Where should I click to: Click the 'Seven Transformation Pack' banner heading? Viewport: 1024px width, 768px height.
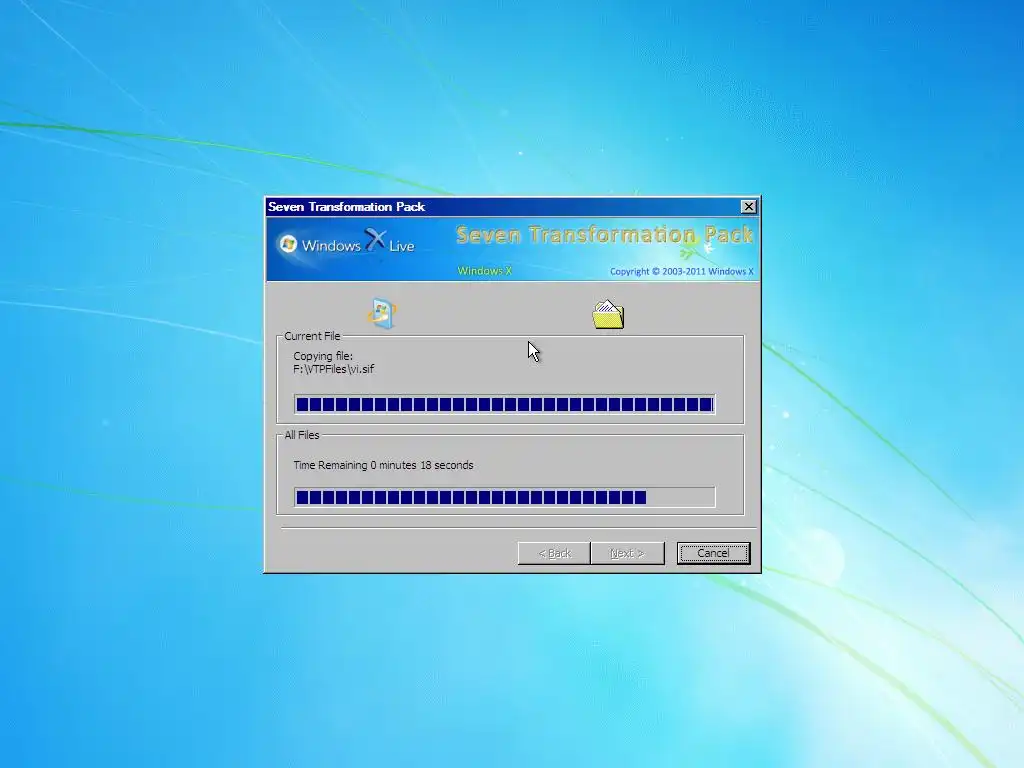(604, 234)
